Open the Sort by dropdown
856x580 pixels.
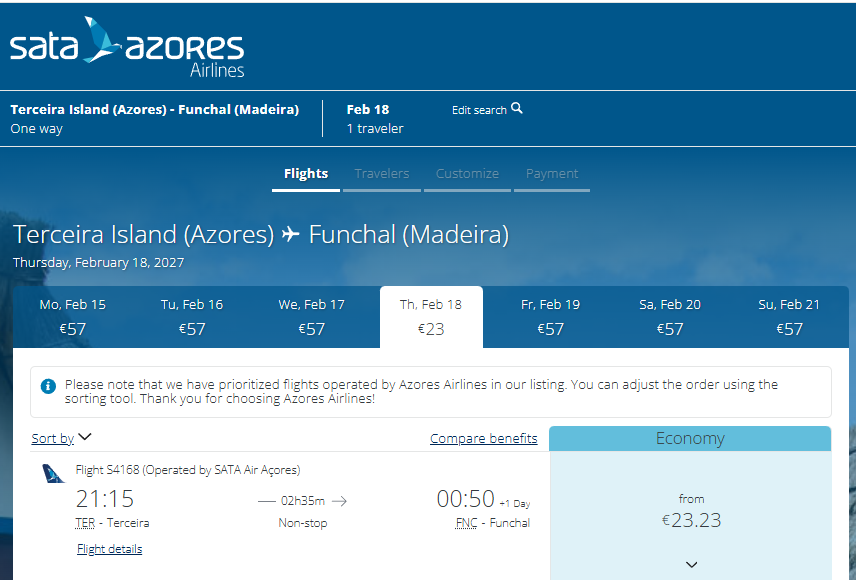click(61, 438)
